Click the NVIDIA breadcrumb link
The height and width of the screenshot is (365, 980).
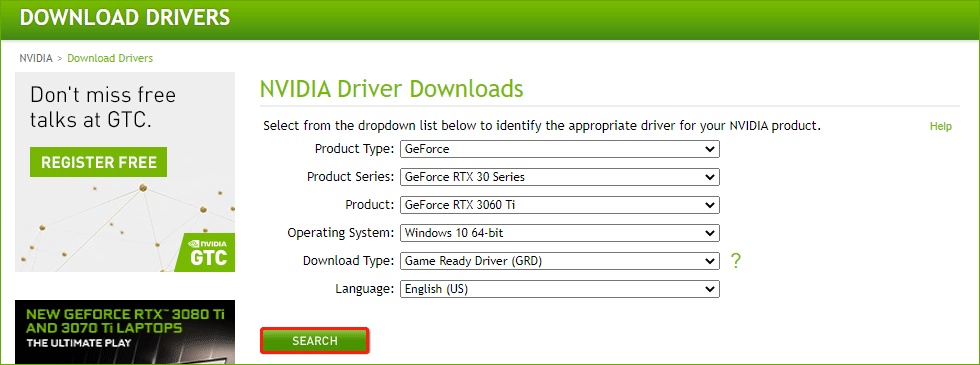point(36,58)
